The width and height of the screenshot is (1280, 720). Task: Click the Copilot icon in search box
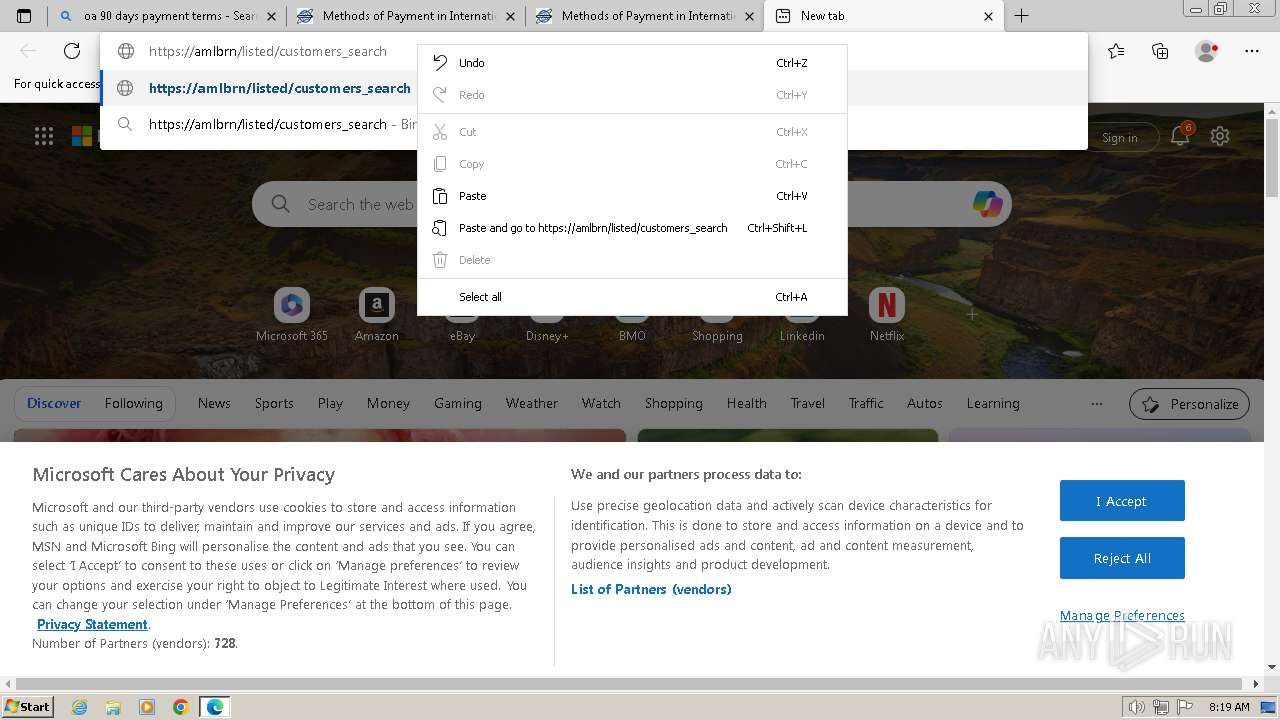tap(987, 204)
